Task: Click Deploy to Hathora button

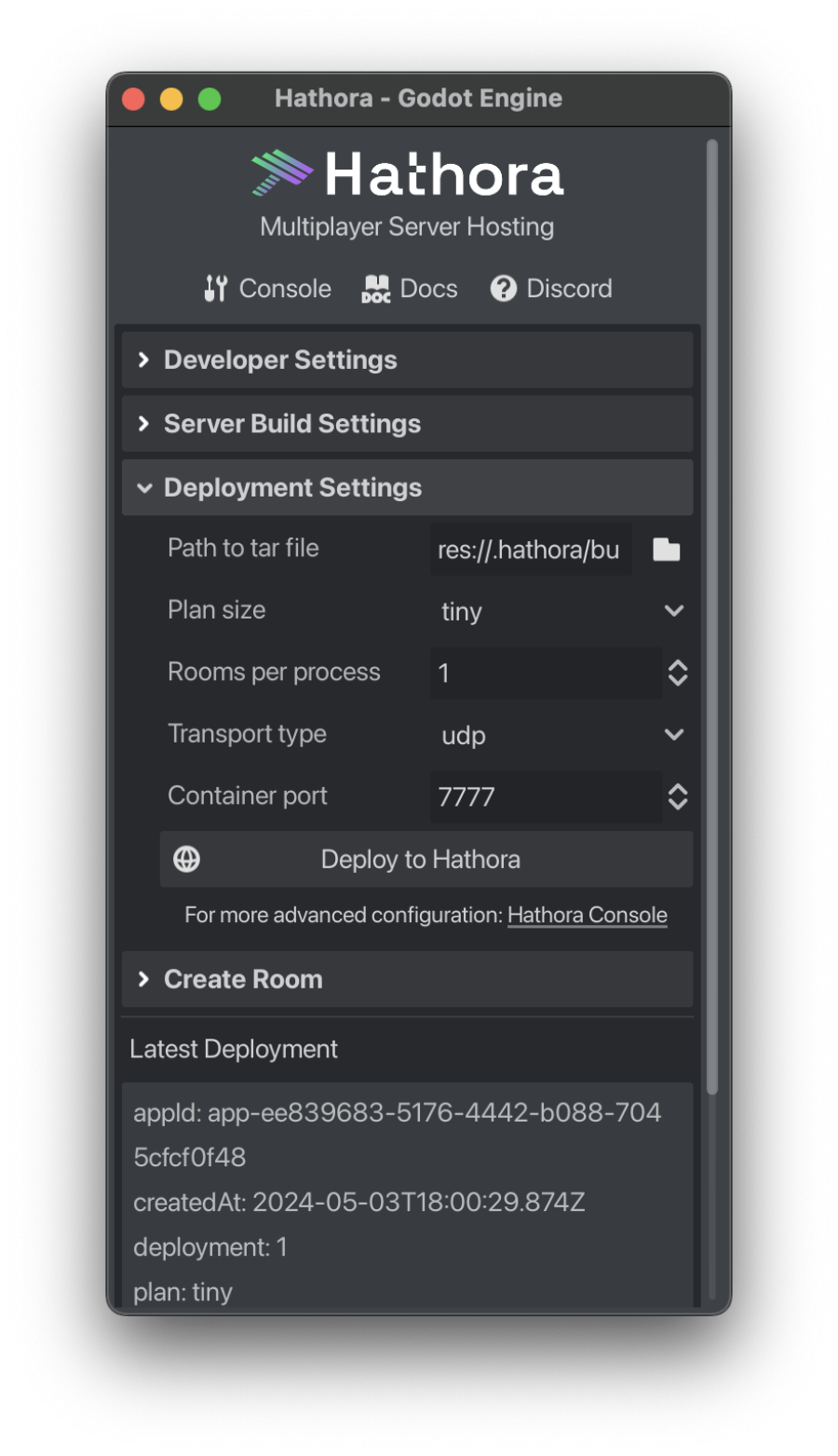Action: pyautogui.click(x=426, y=859)
